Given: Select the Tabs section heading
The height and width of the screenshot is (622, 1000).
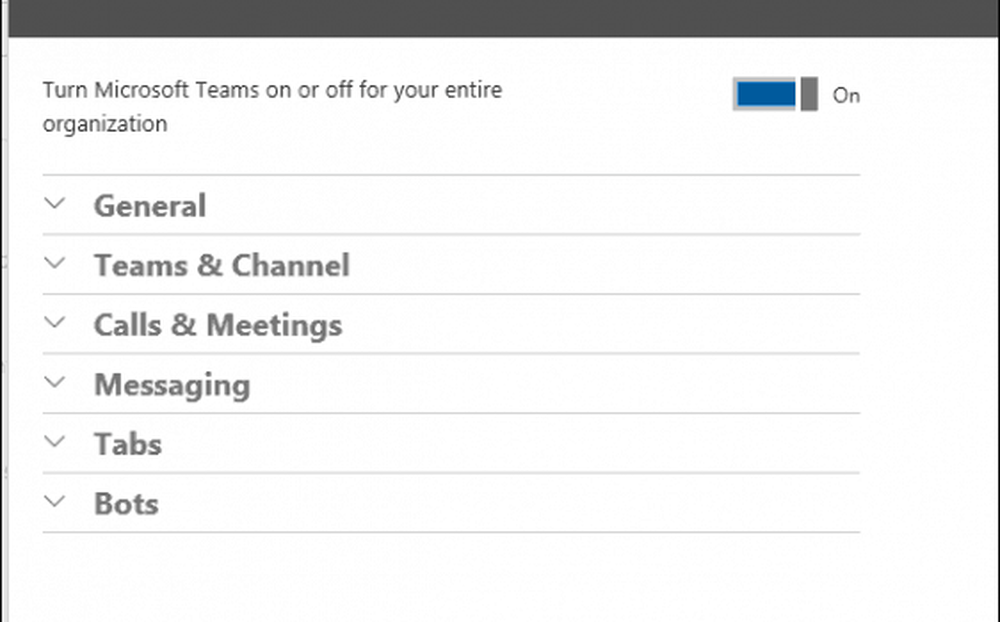Looking at the screenshot, I should click(x=127, y=445).
